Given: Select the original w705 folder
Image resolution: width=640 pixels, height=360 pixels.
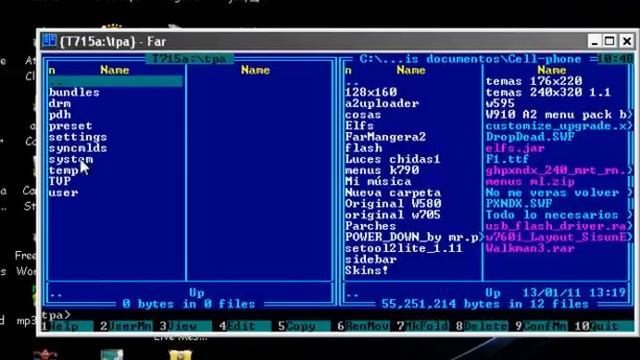Looking at the screenshot, I should coord(393,215).
